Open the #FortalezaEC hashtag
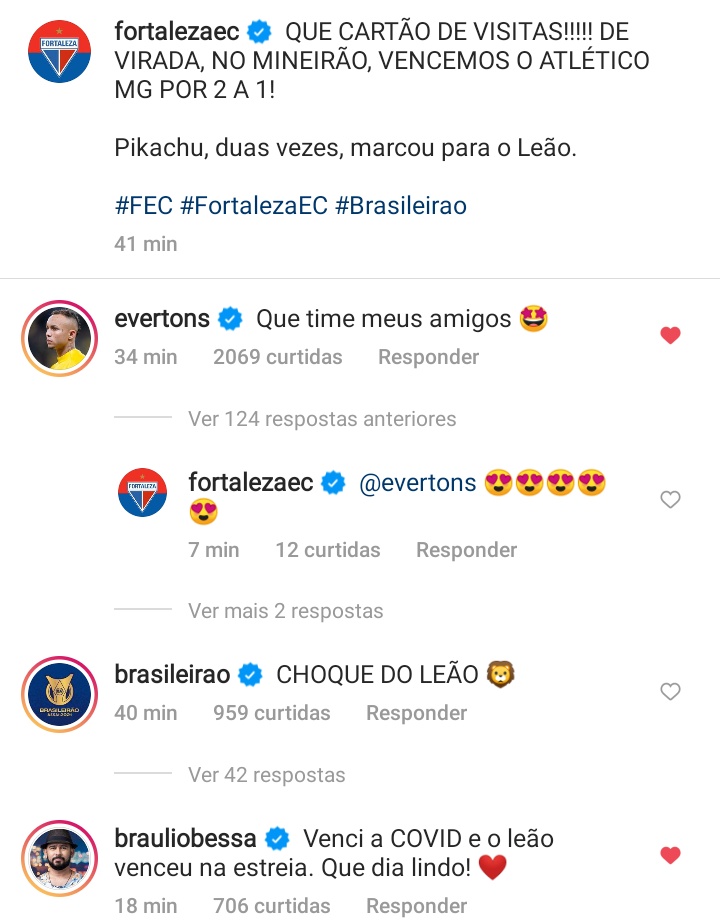 pyautogui.click(x=254, y=206)
